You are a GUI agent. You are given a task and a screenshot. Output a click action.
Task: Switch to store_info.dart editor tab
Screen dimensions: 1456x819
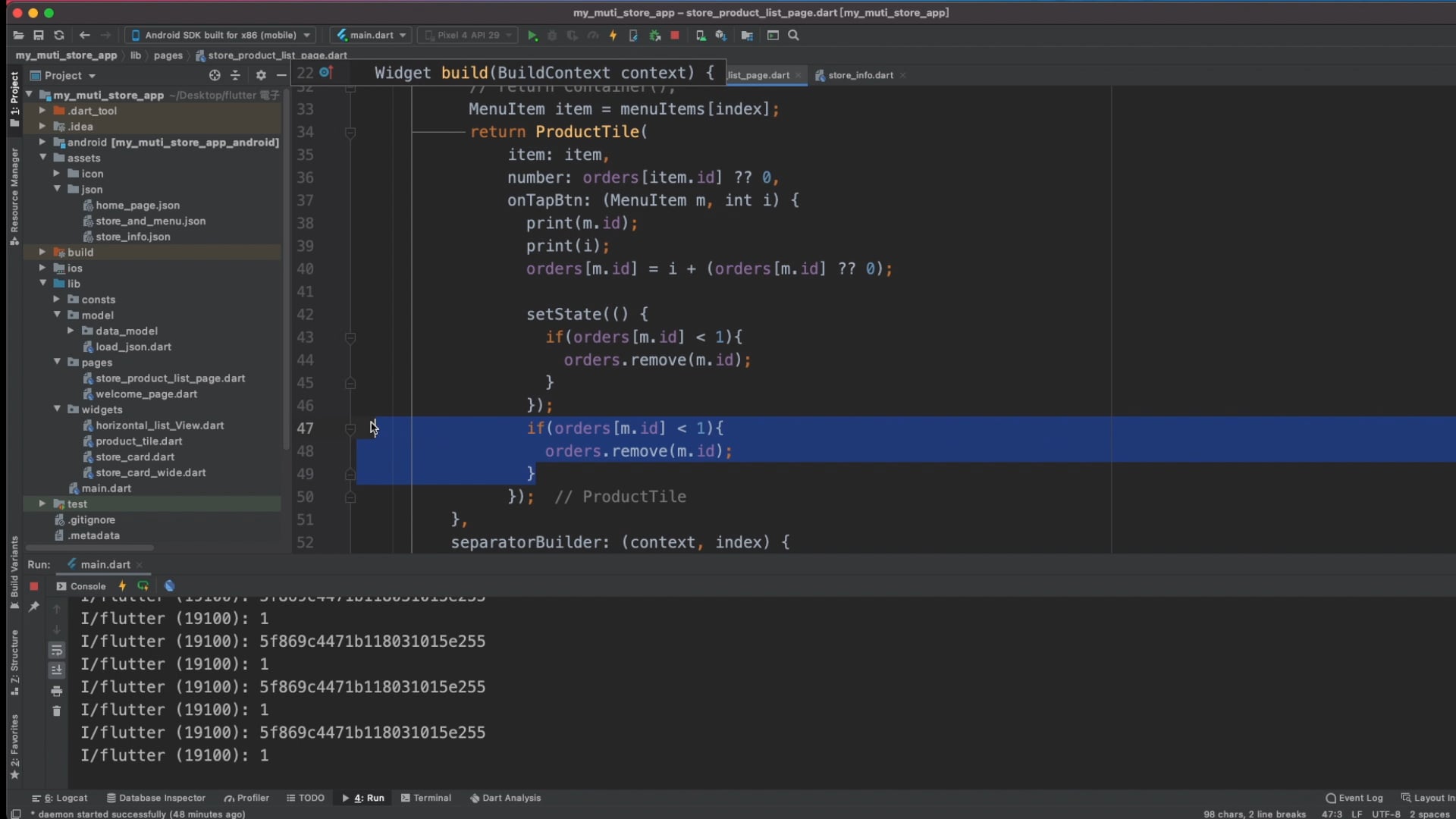tap(860, 76)
